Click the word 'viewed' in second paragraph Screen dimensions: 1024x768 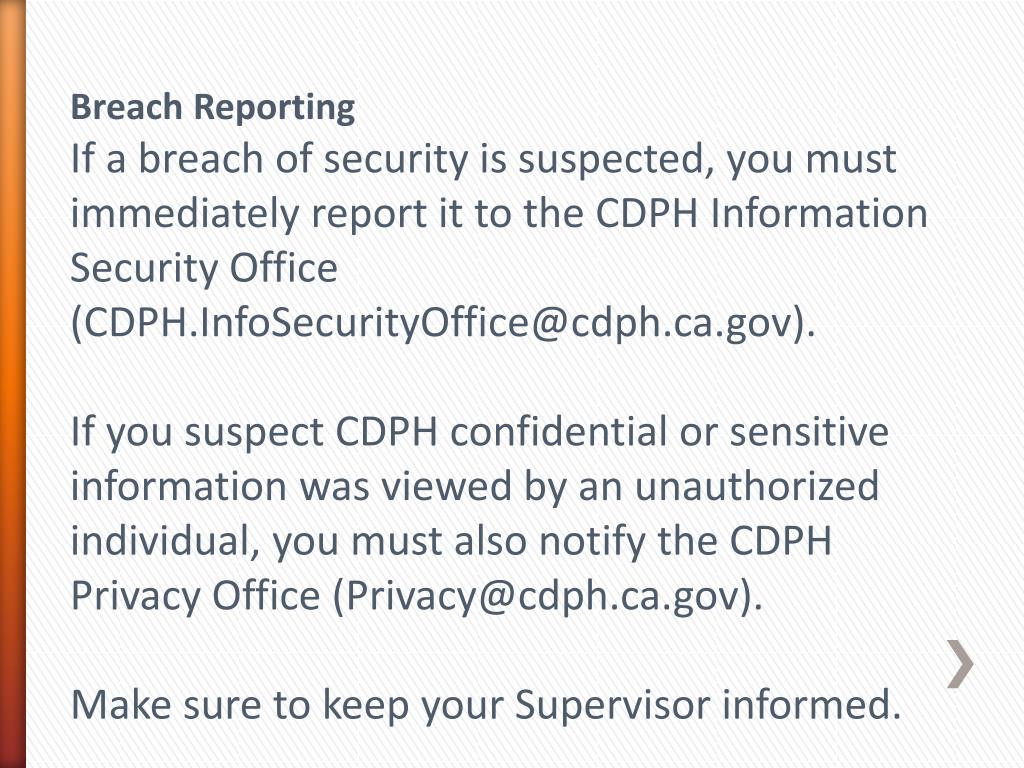click(446, 487)
